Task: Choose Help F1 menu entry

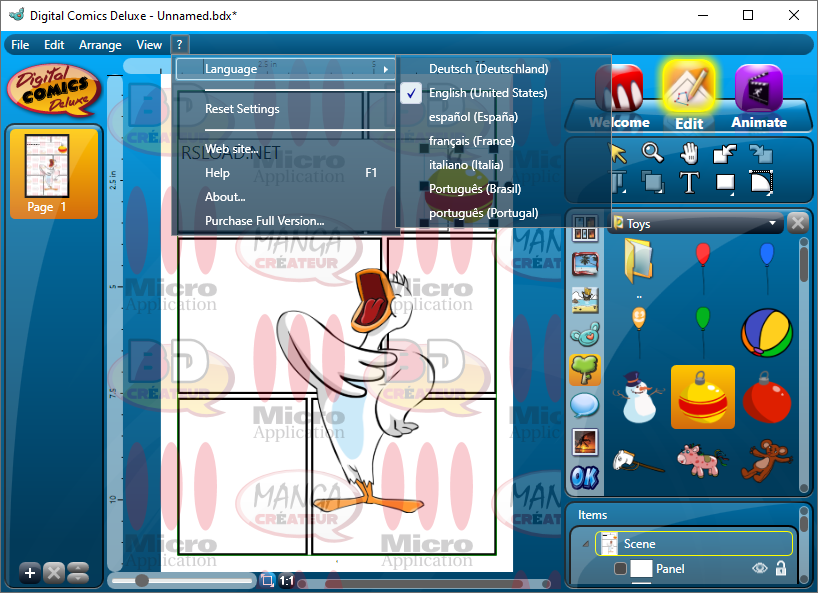Action: coord(286,173)
